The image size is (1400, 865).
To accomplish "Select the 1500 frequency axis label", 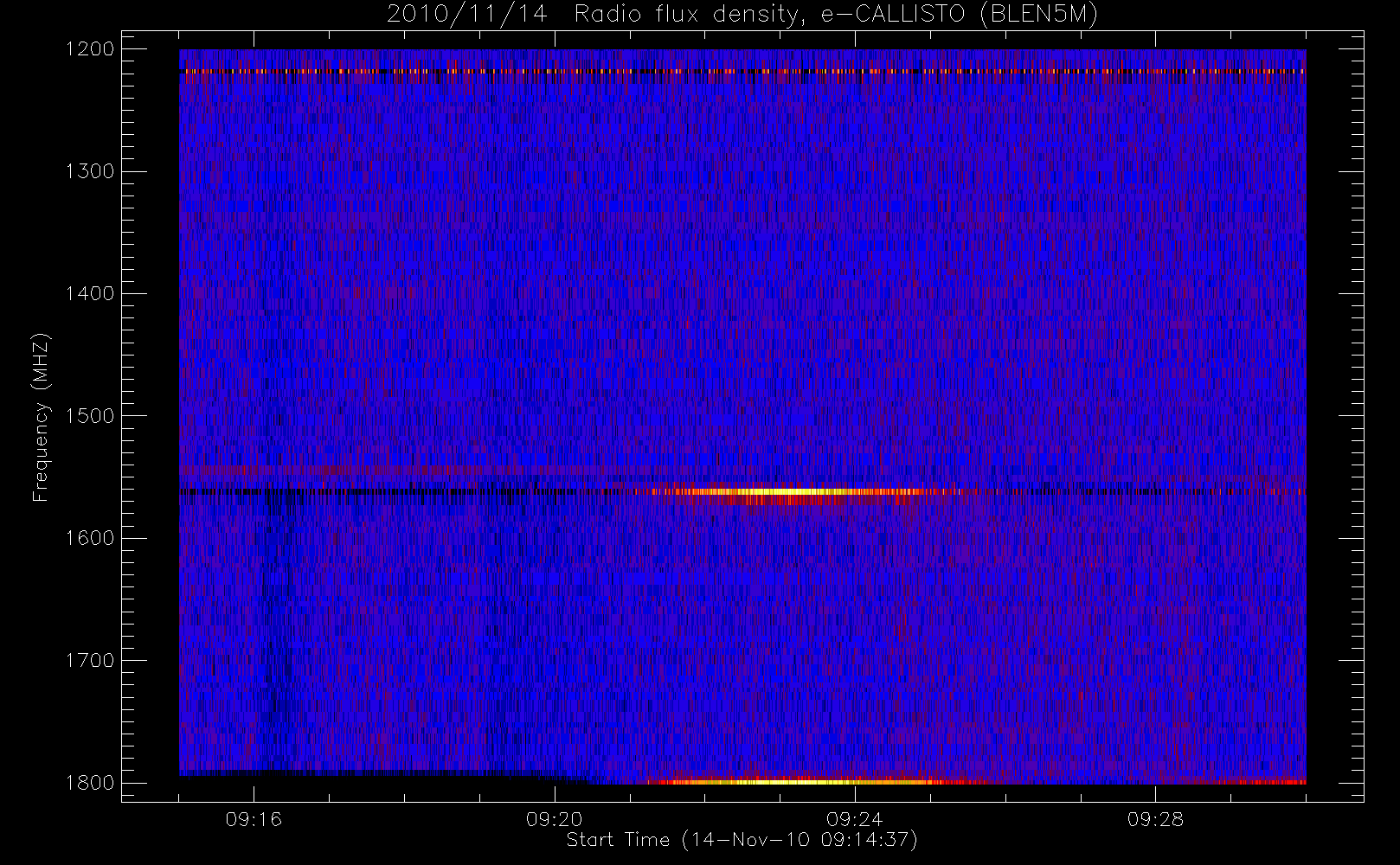I will pos(90,415).
